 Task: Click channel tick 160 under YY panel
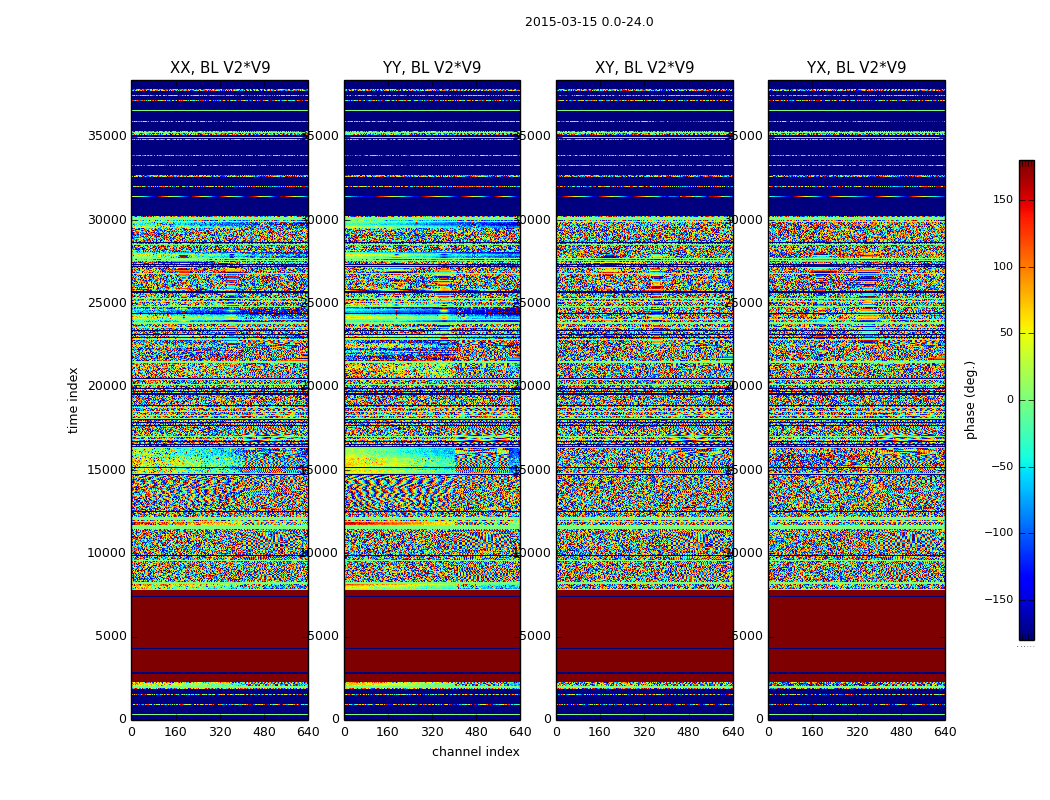click(388, 732)
